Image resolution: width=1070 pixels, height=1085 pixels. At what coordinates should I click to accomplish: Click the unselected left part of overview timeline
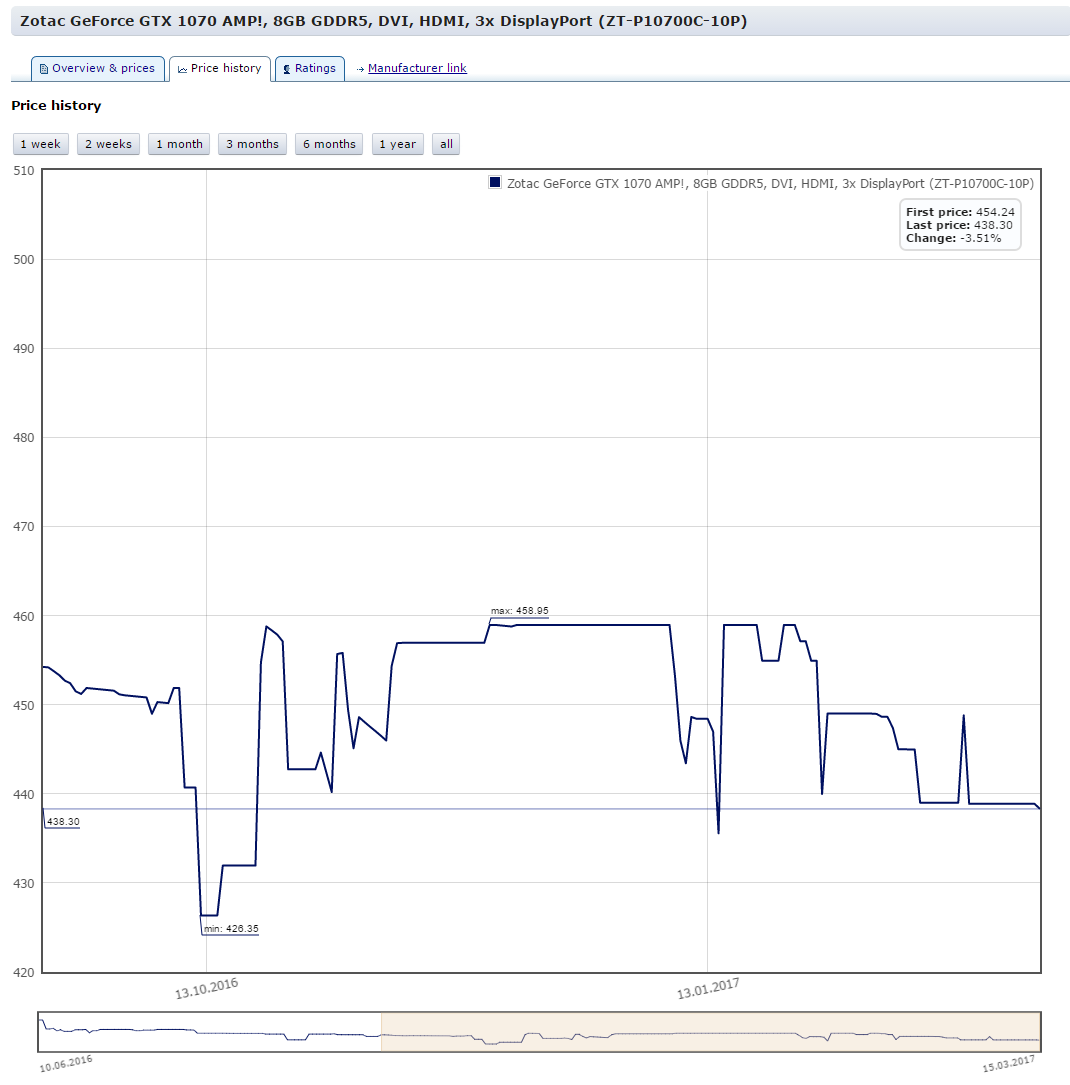click(x=210, y=1032)
